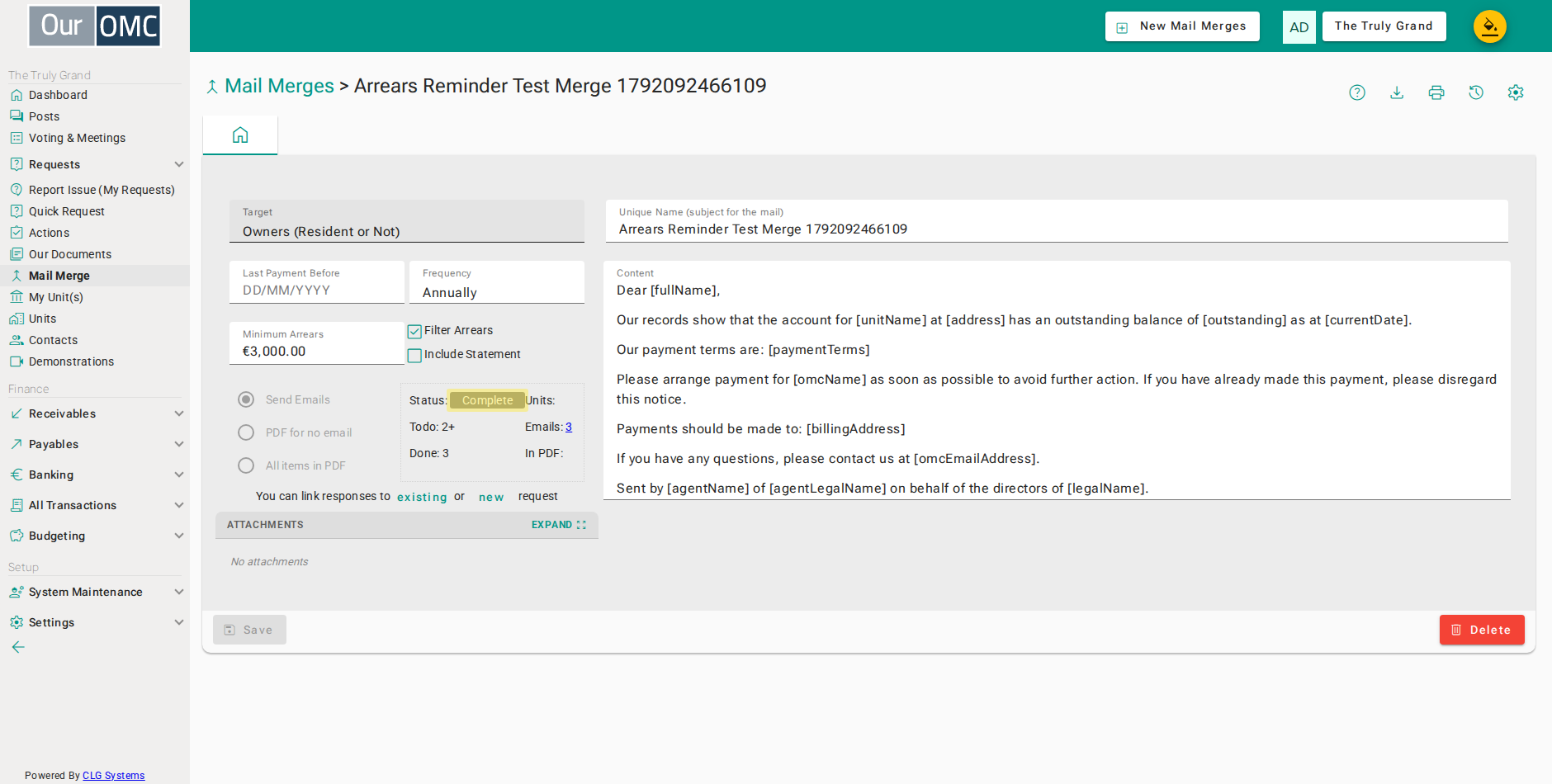
Task: Click the My Unit(s) bank icon
Action: point(17,297)
